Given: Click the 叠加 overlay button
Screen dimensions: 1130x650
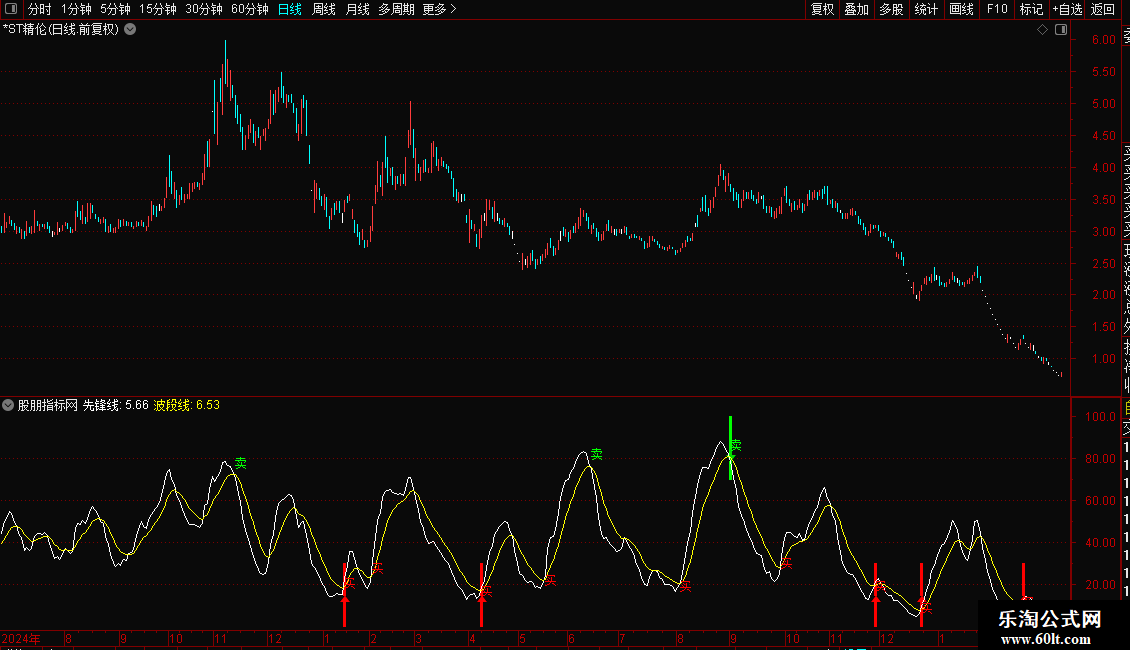Looking at the screenshot, I should point(857,9).
